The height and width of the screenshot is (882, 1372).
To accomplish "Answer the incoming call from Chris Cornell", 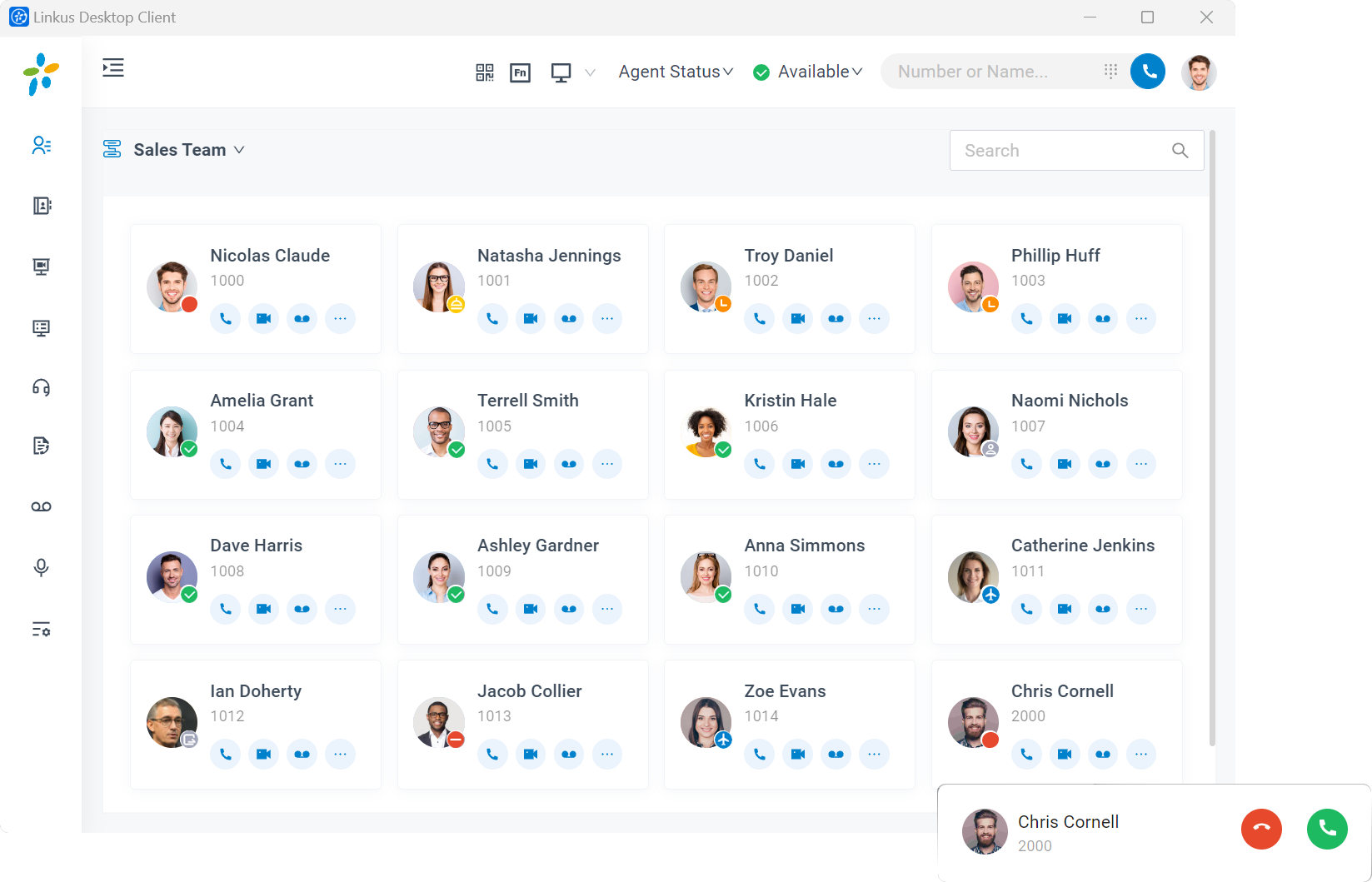I will coord(1327,830).
